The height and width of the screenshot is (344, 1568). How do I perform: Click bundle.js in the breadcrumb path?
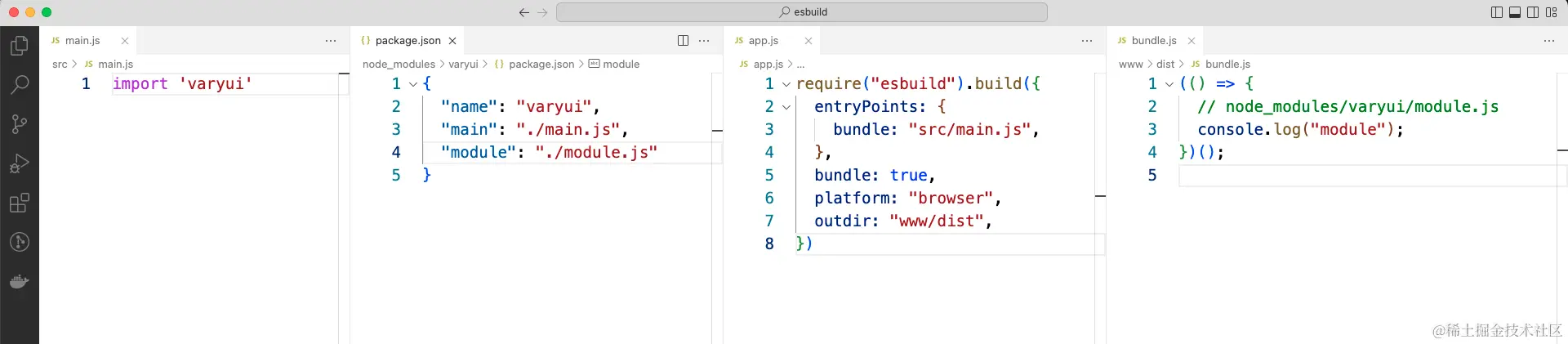coord(1227,64)
